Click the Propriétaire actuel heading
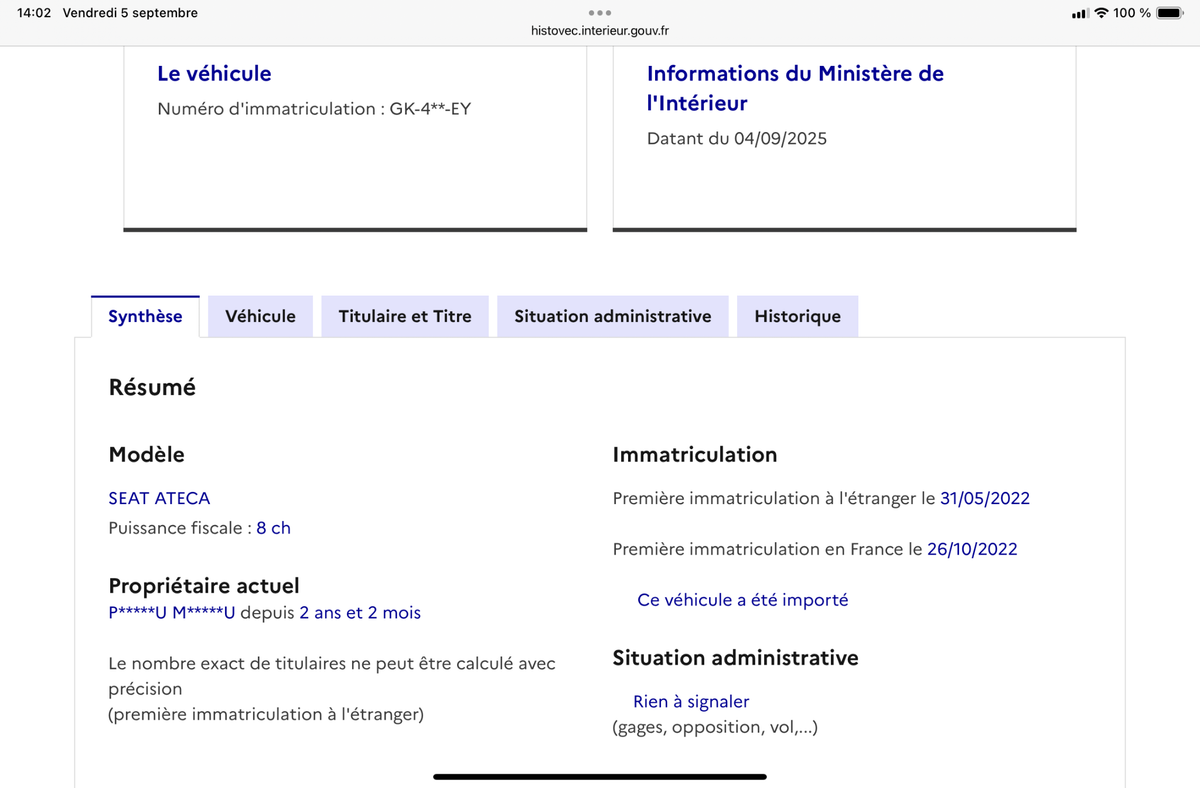The width and height of the screenshot is (1200, 788). pos(204,586)
